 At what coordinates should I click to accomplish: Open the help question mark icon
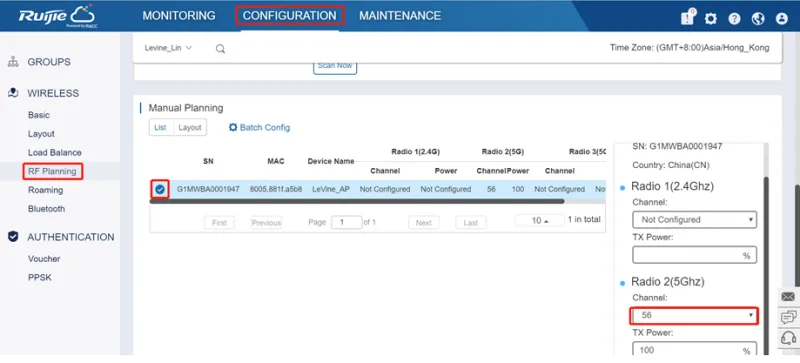(734, 19)
